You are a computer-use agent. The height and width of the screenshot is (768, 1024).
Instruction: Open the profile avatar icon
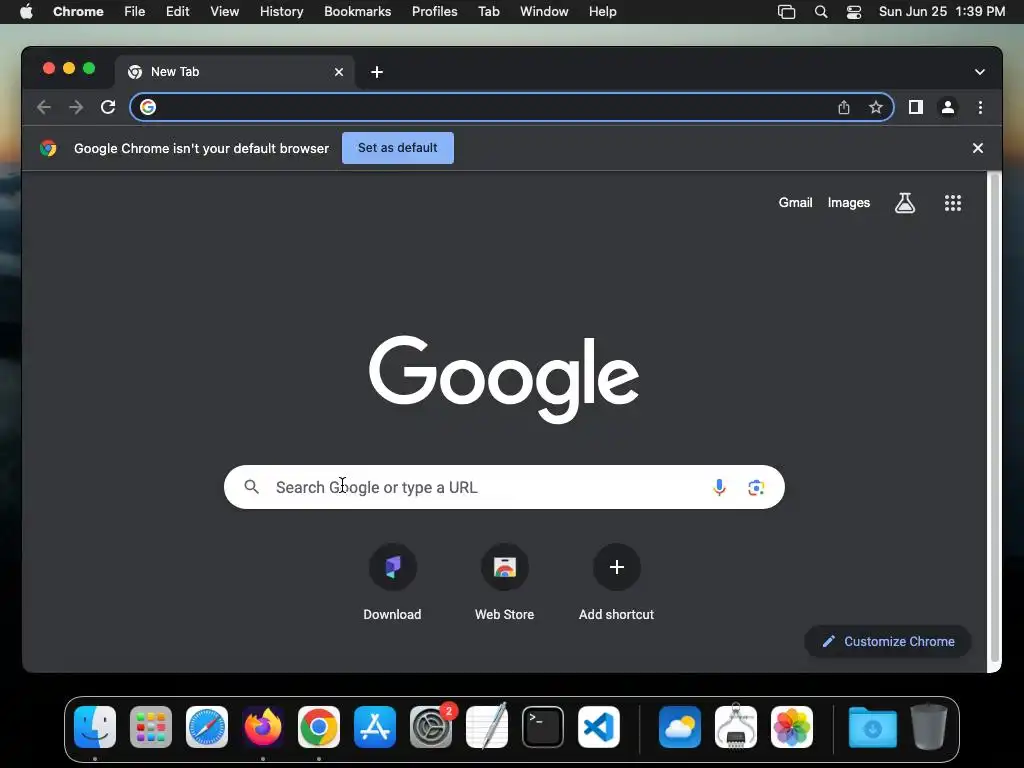point(948,107)
